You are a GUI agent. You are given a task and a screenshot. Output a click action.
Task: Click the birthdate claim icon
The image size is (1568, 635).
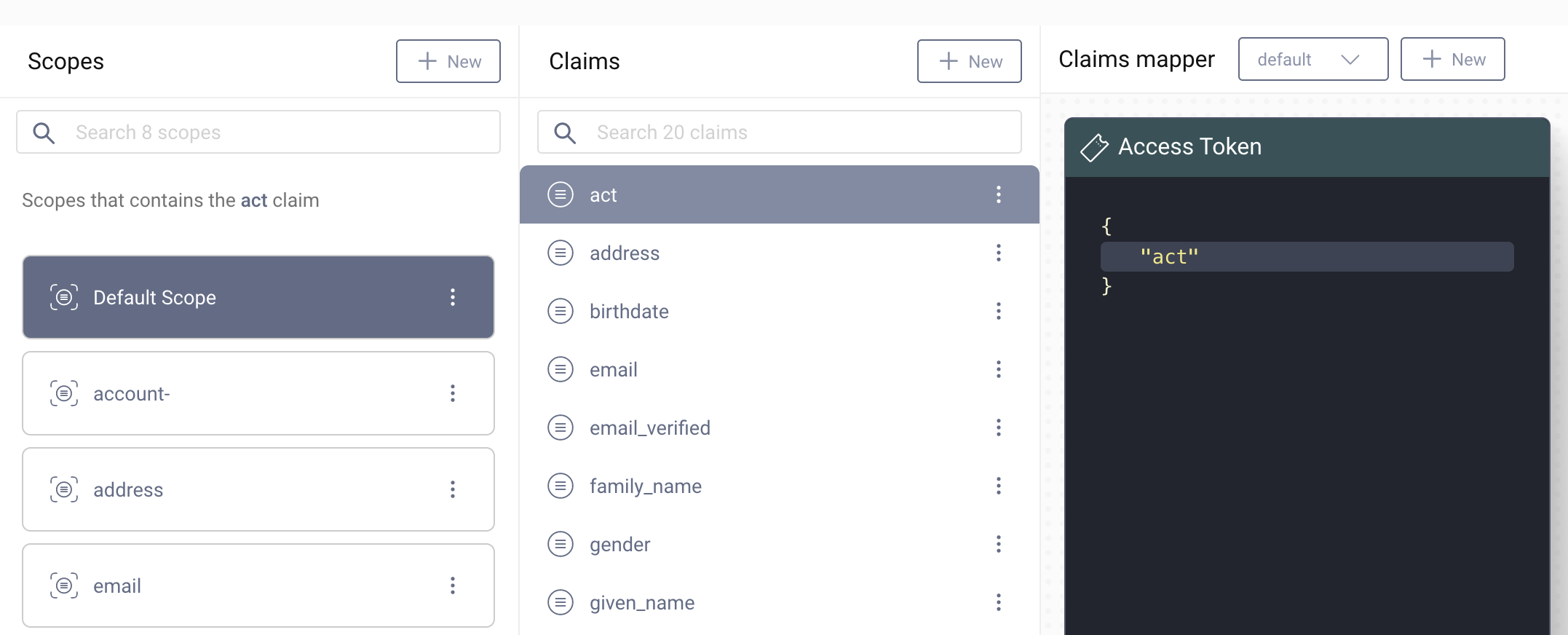pos(561,311)
